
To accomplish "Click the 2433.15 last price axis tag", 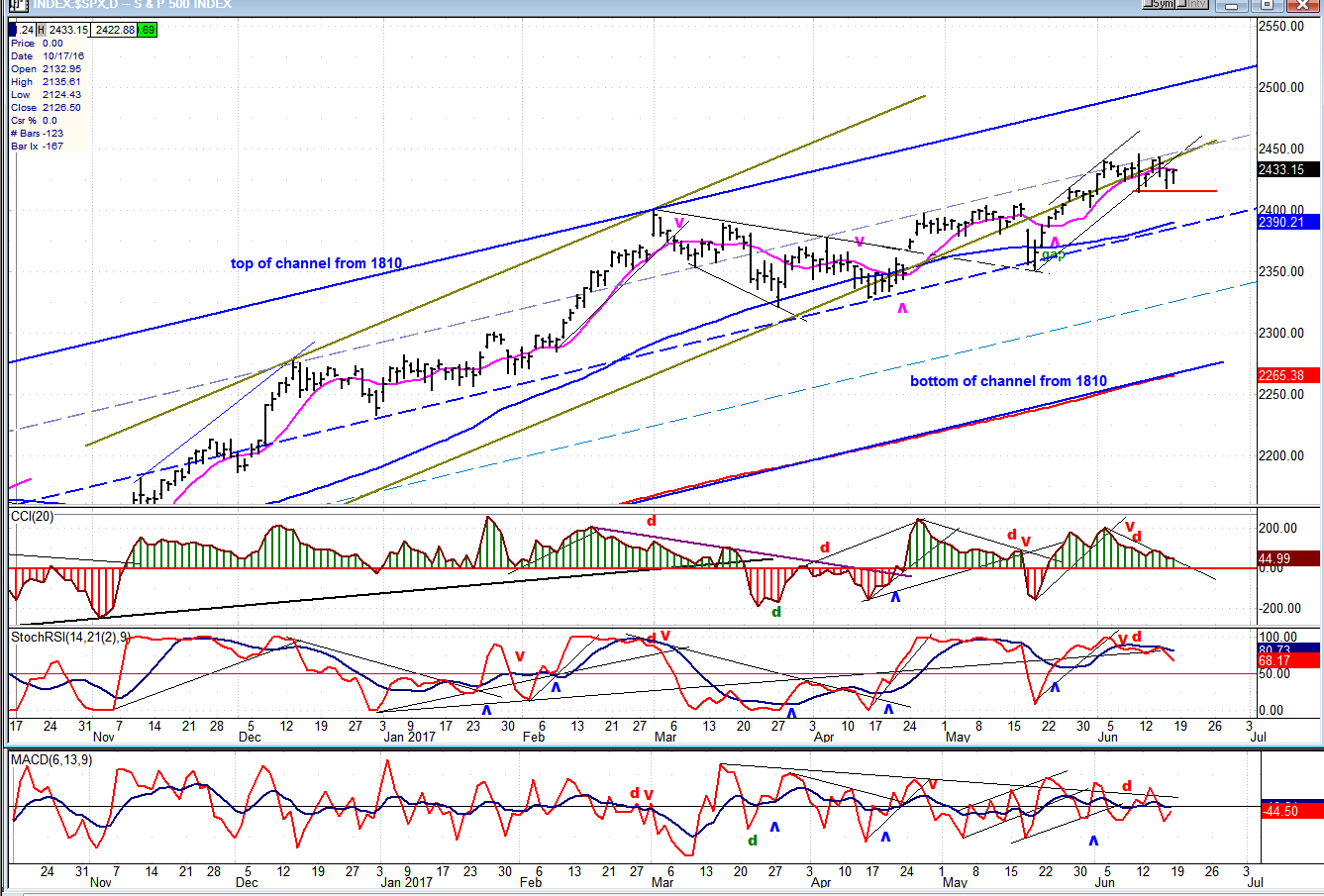I will click(1288, 169).
